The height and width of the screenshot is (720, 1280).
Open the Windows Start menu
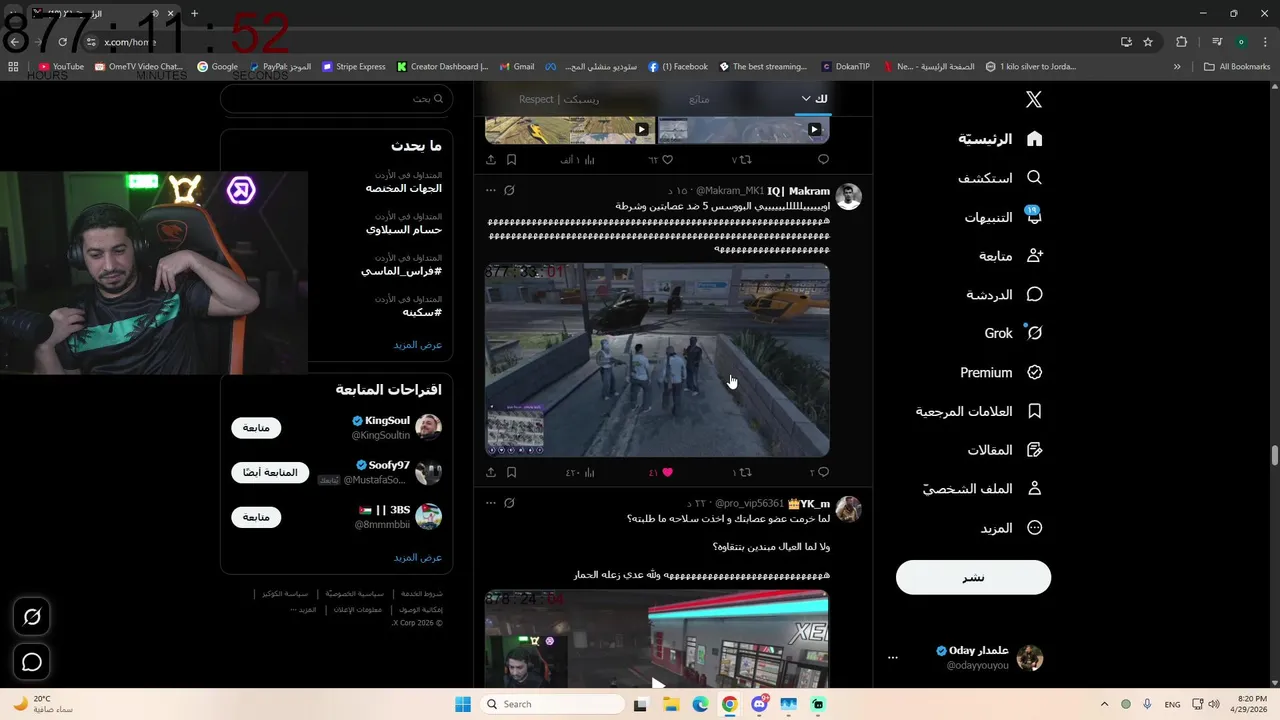[x=462, y=704]
